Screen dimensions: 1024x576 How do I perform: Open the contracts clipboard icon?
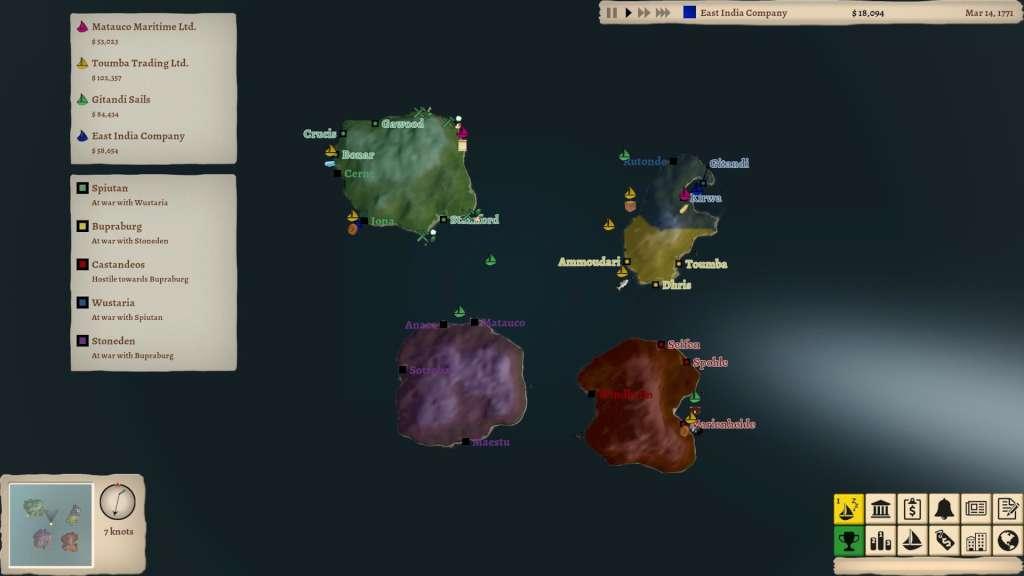[913, 511]
